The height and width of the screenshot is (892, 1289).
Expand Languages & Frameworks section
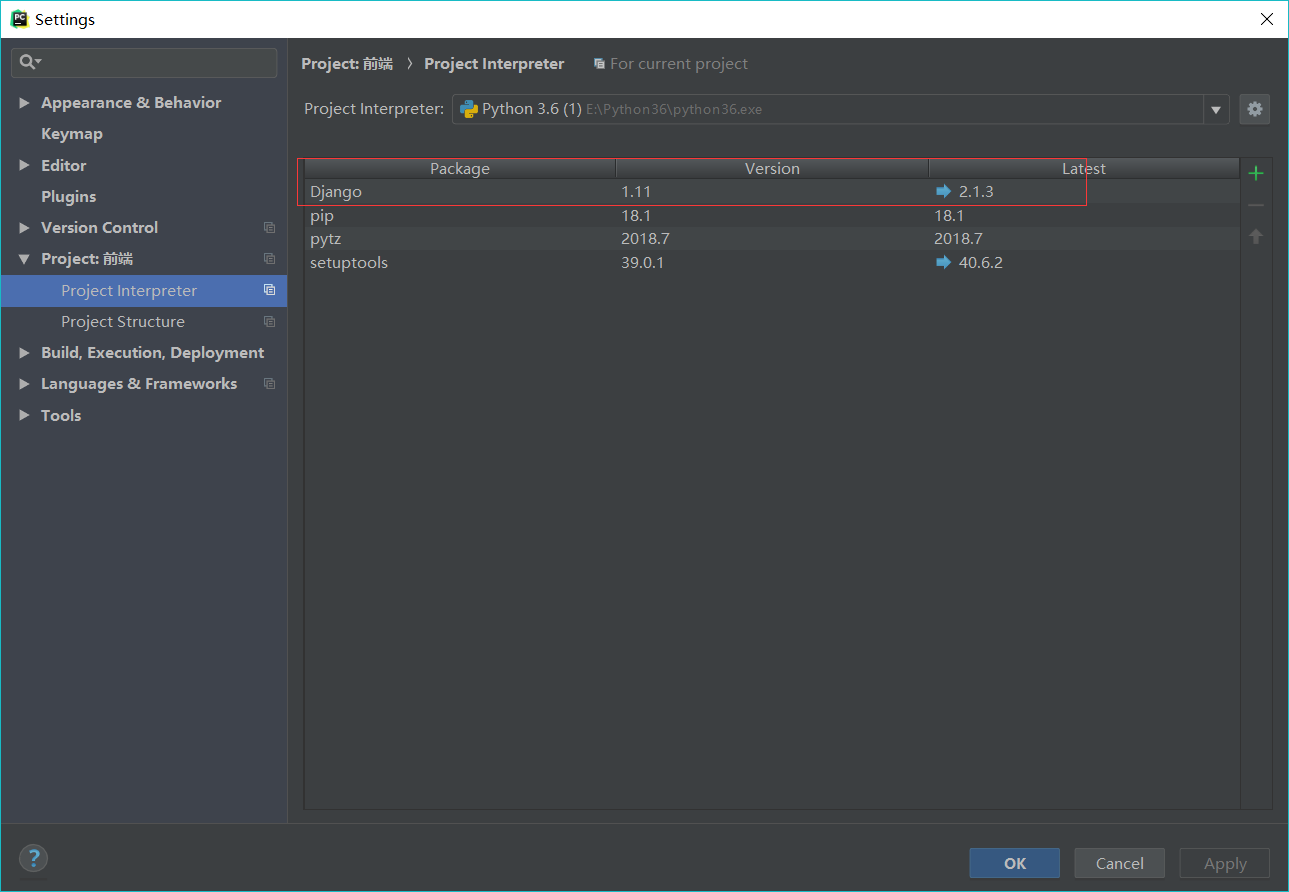pyautogui.click(x=24, y=384)
